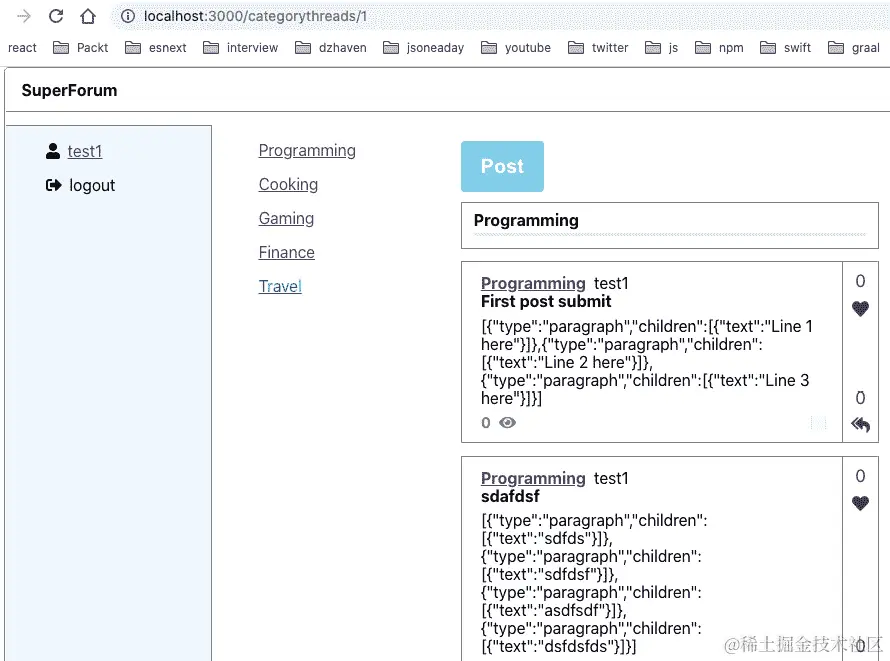Click the view count eye icon

tap(507, 423)
